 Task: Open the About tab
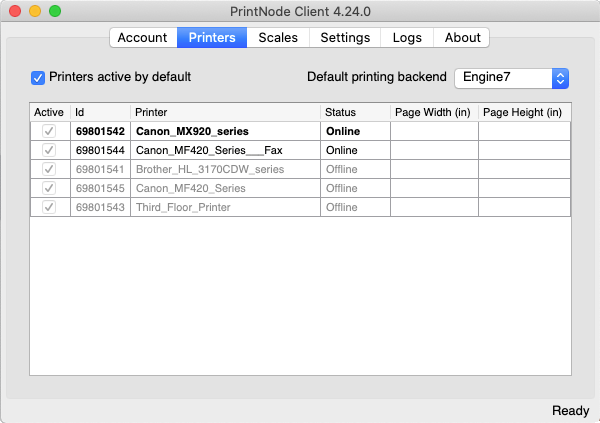click(462, 38)
